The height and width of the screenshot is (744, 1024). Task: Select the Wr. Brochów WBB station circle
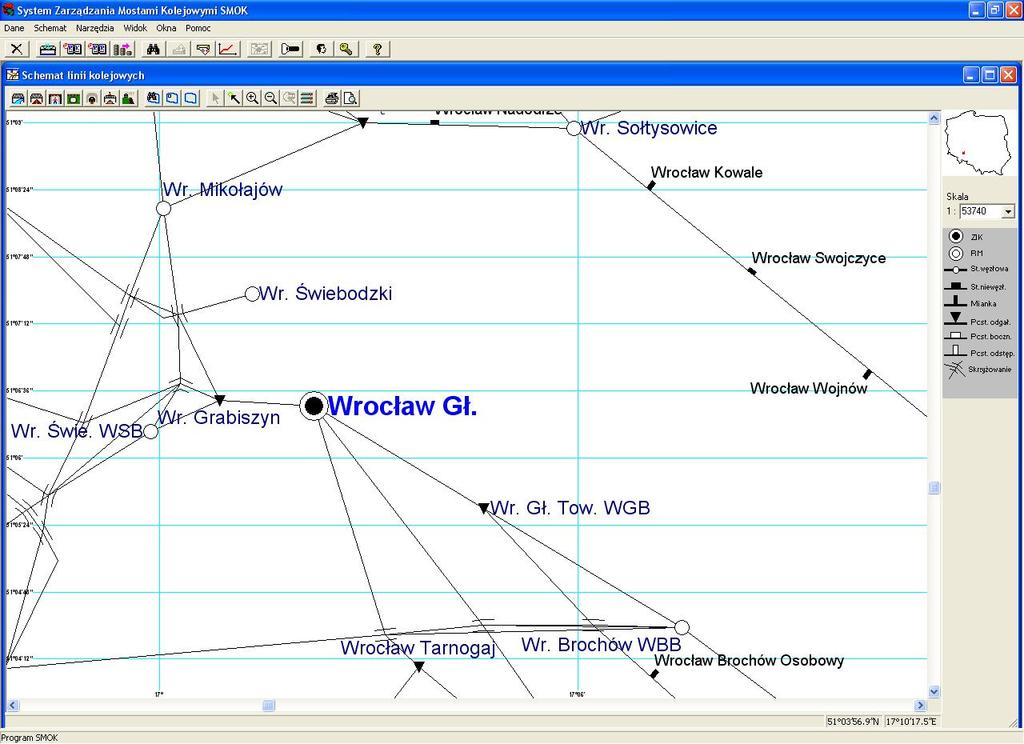tap(682, 628)
